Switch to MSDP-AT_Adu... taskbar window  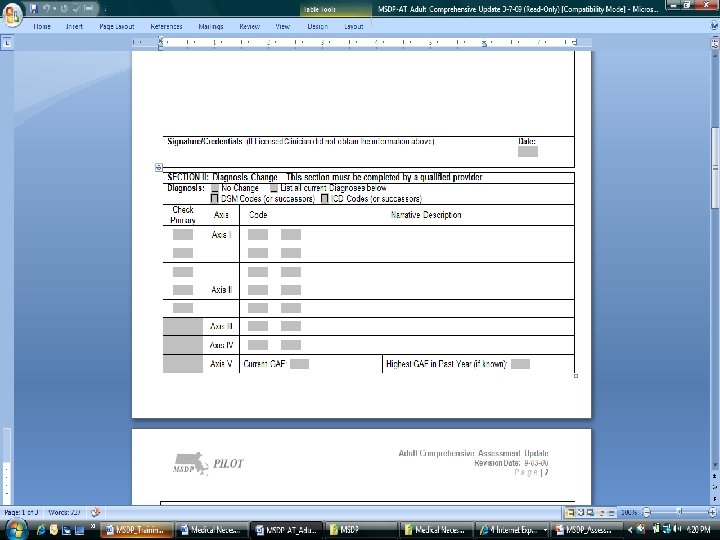pyautogui.click(x=287, y=529)
